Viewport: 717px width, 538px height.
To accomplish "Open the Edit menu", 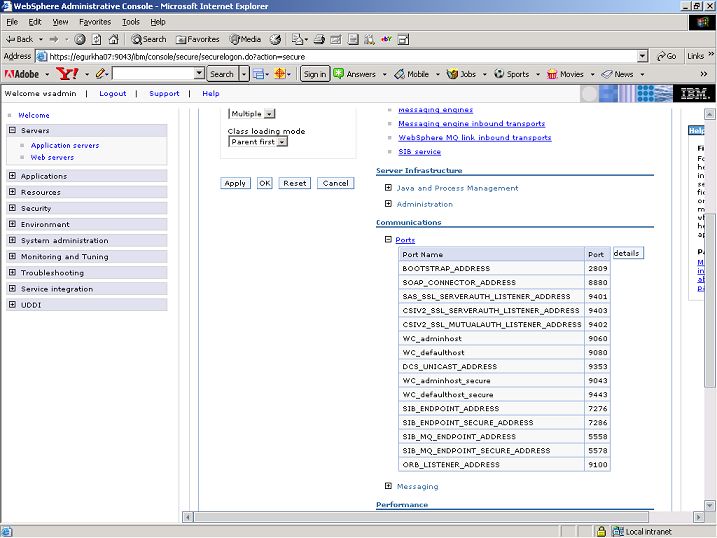I will [35, 22].
